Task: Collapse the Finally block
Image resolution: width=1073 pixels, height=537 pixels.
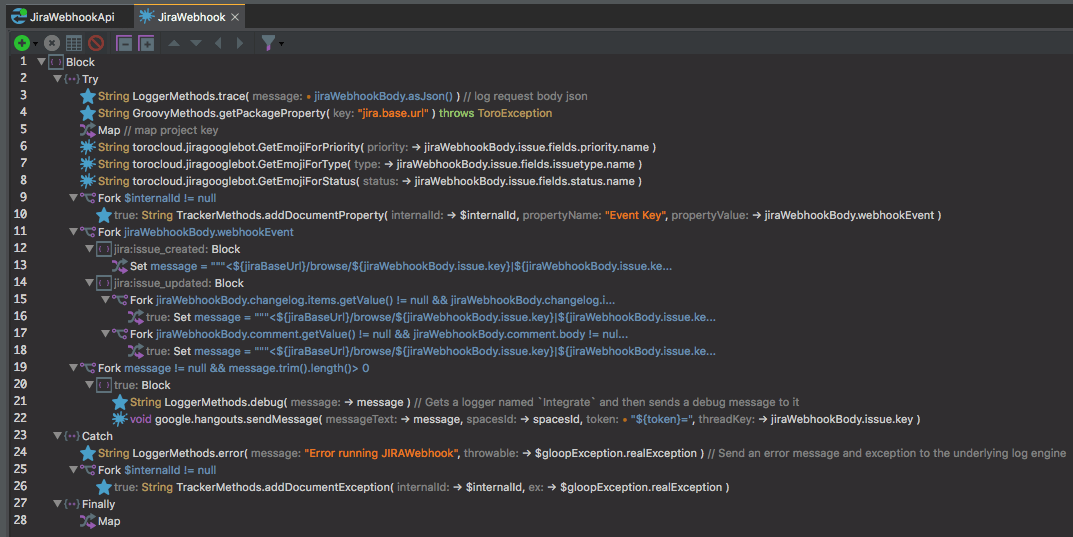Action: [57, 504]
